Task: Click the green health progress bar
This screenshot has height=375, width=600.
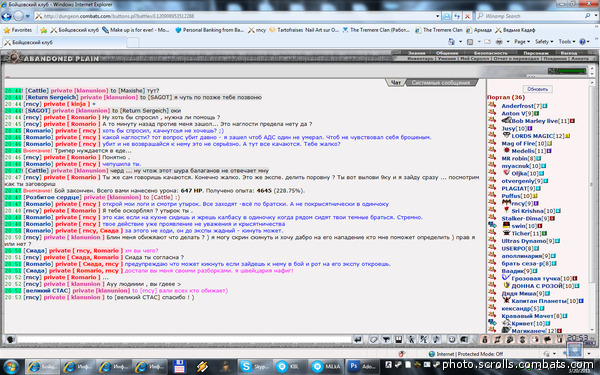Action: click(x=572, y=71)
